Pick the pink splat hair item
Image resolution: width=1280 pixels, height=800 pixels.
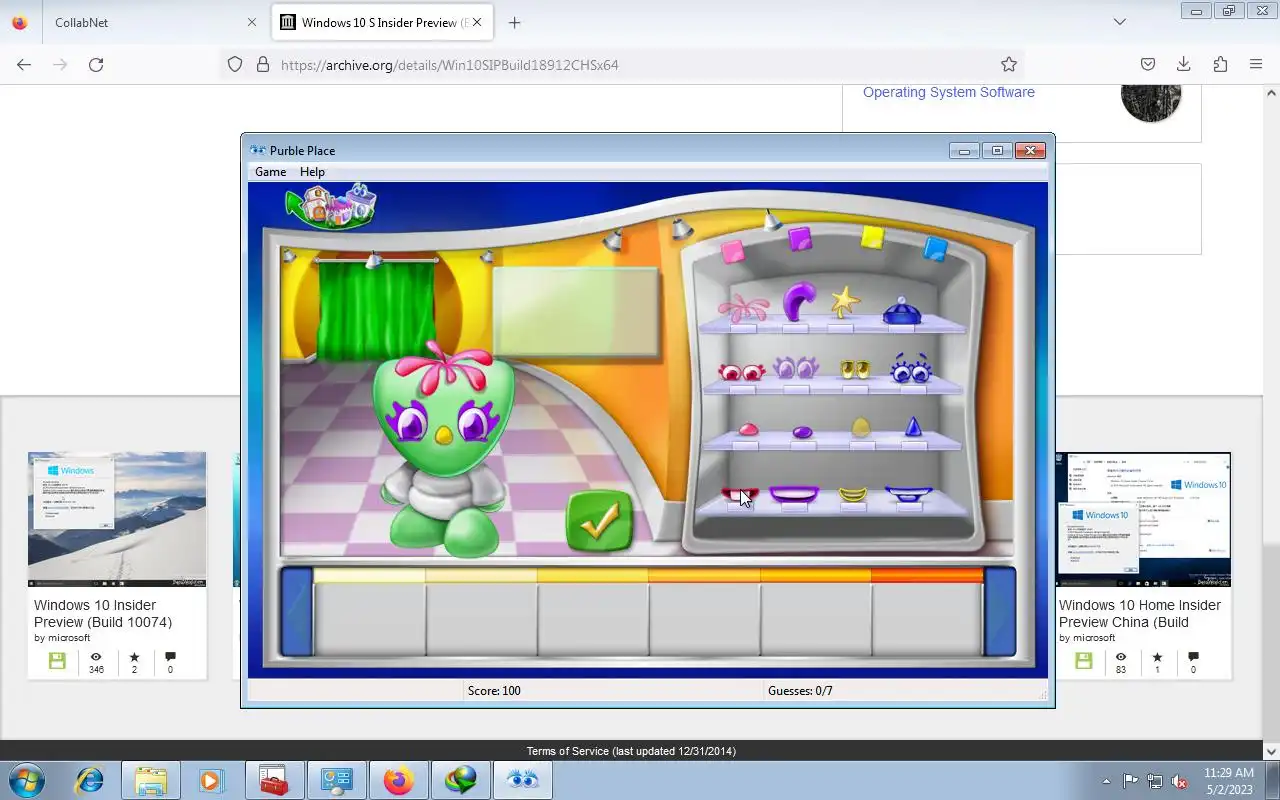(743, 308)
